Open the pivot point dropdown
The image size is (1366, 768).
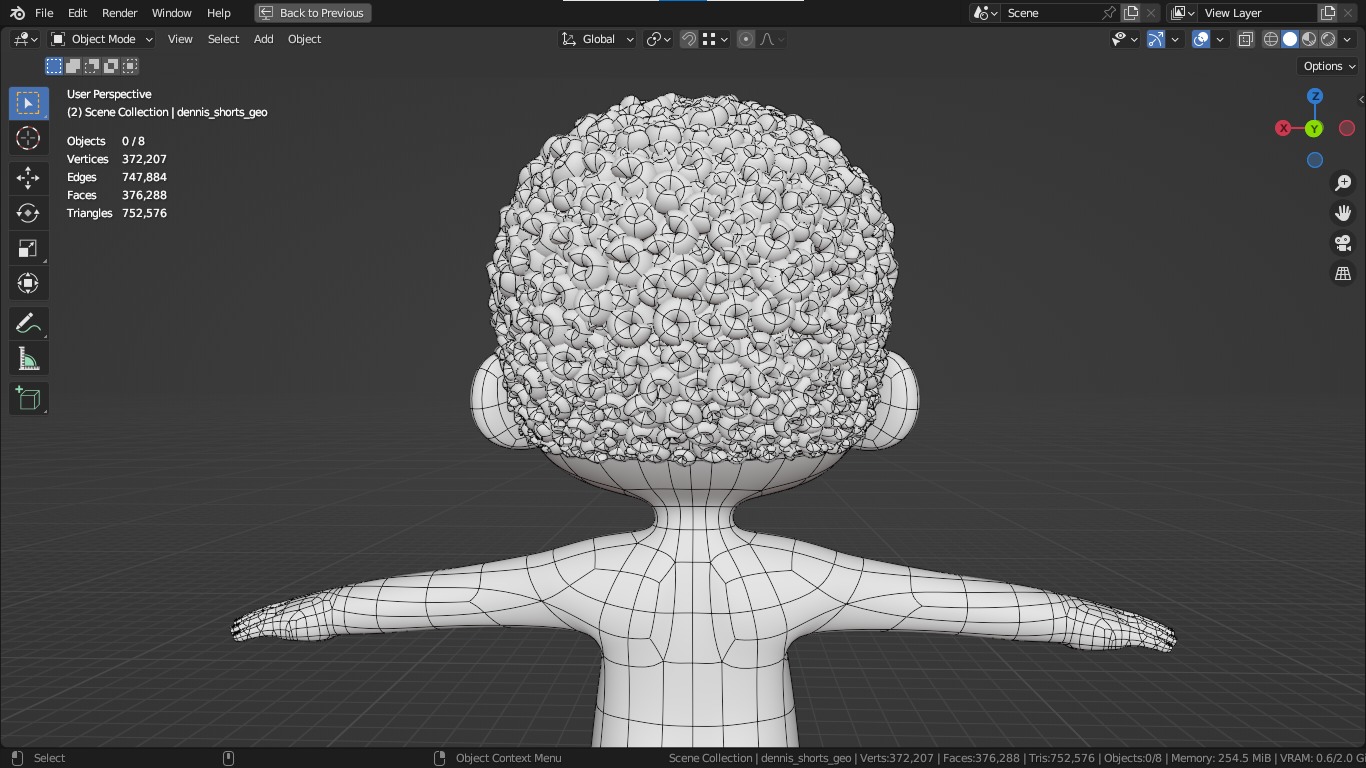coord(658,39)
